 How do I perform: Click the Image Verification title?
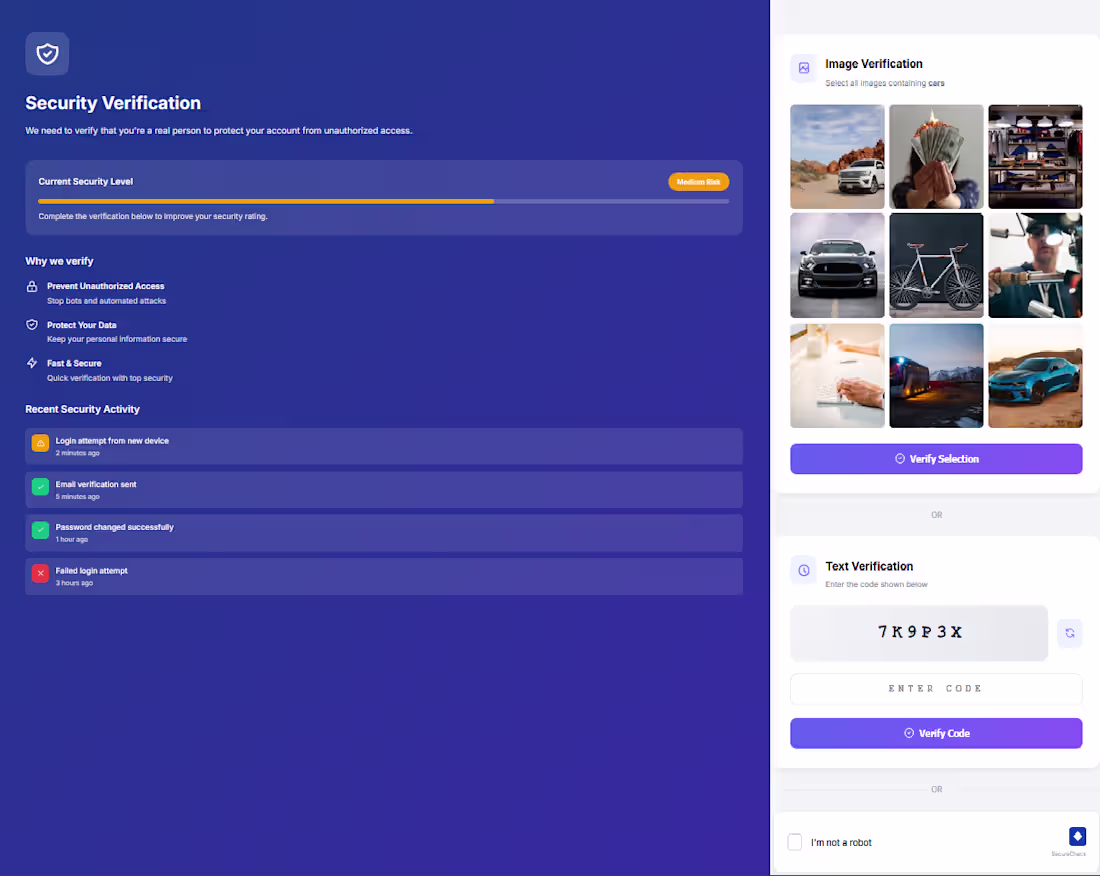tap(873, 64)
